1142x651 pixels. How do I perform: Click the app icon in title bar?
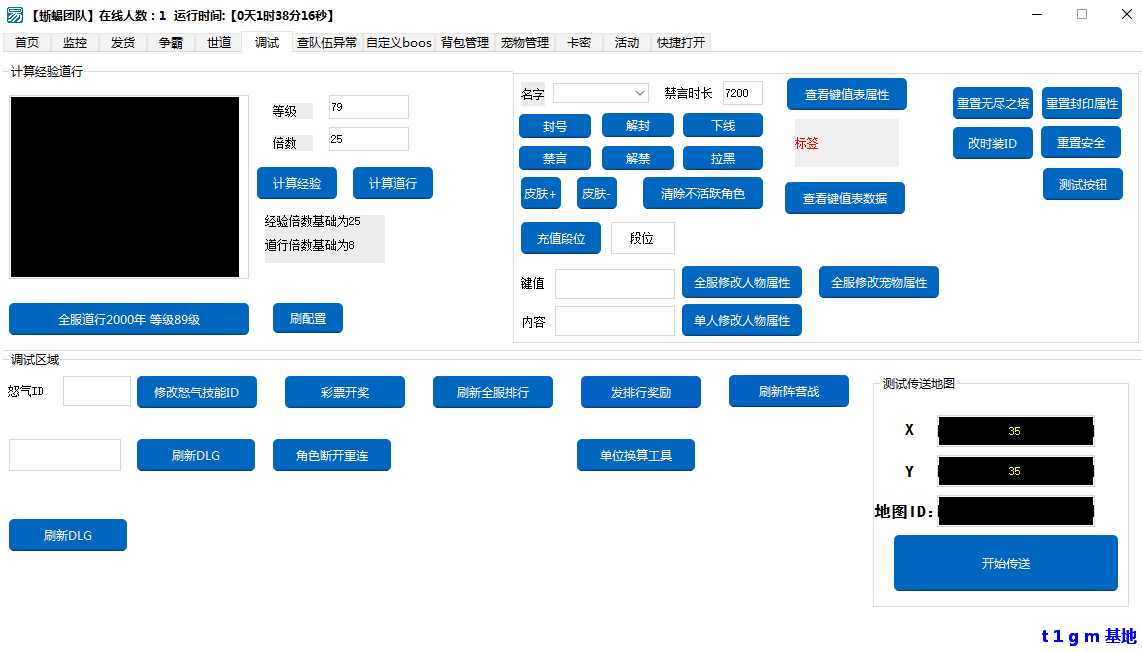coord(15,15)
